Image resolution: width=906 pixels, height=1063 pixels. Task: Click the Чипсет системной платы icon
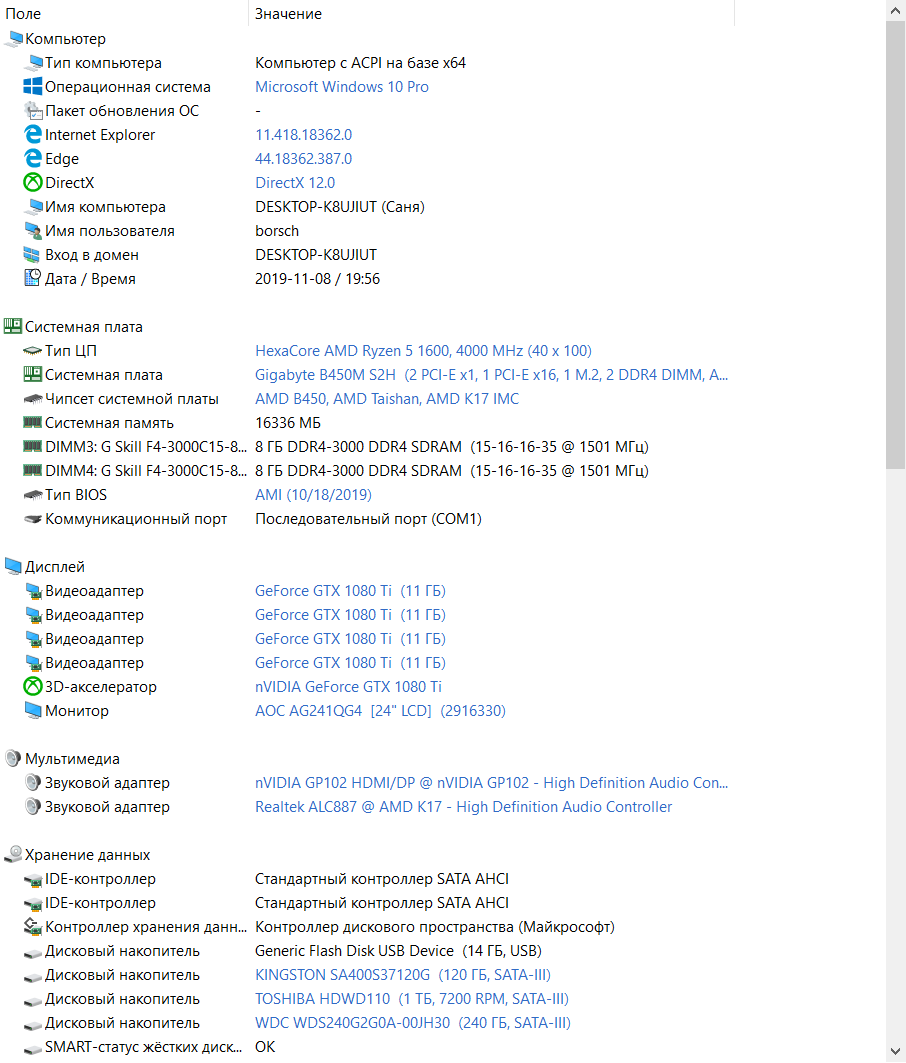[33, 399]
